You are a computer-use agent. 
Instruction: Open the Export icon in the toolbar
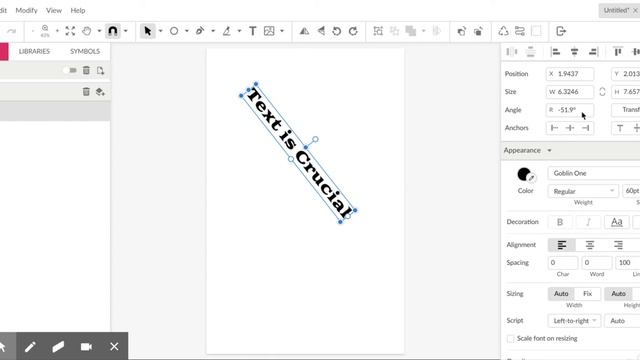561,31
